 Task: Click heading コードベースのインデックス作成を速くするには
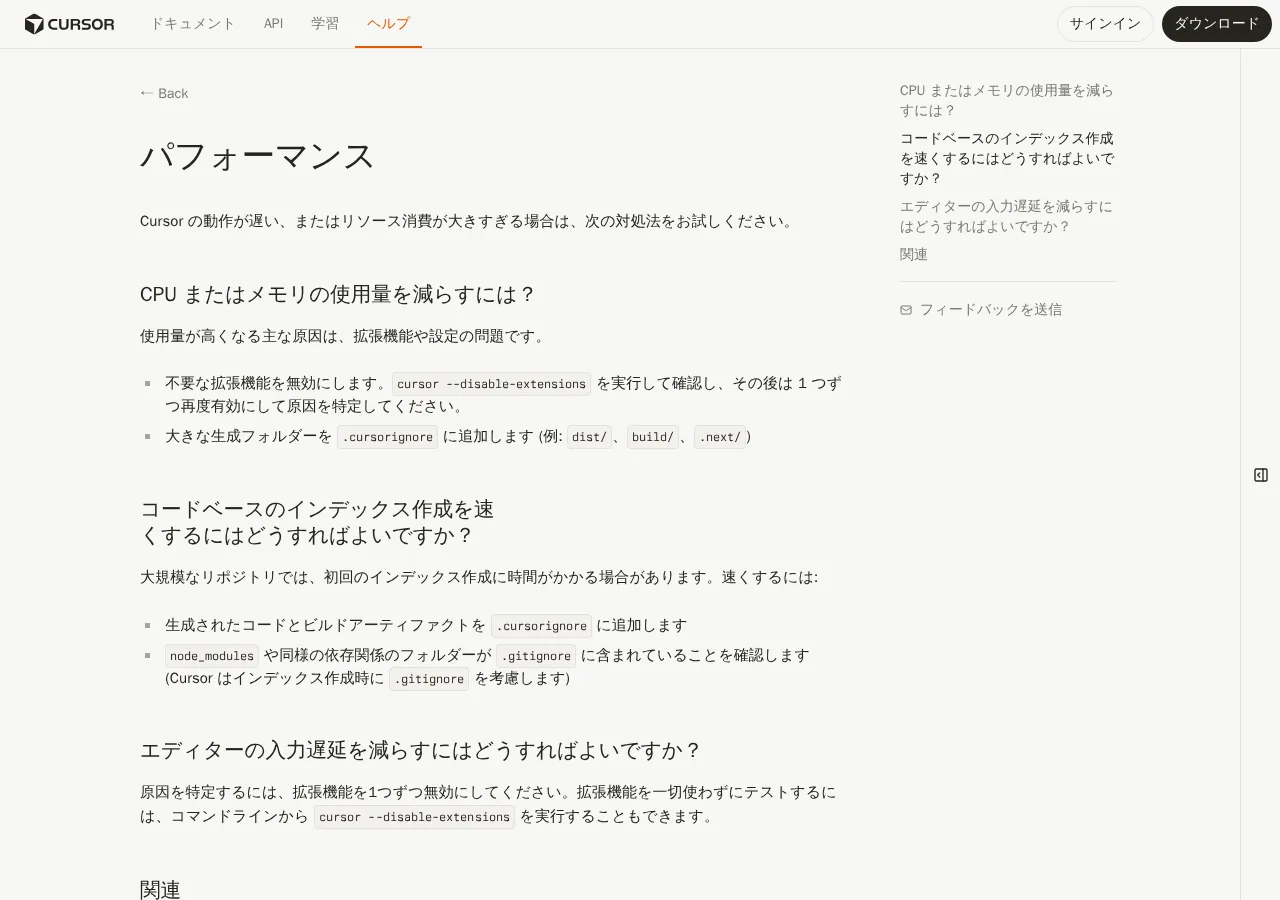317,522
